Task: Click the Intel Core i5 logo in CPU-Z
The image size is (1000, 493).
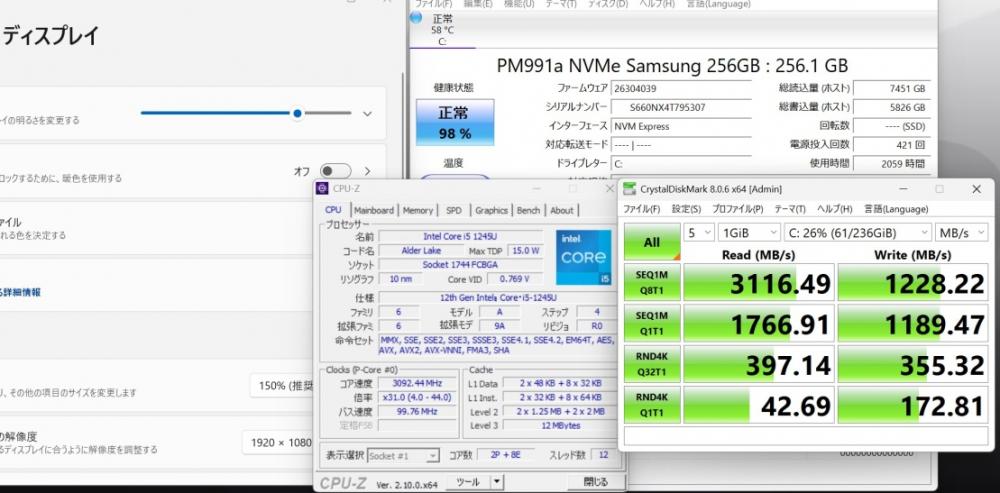Action: [x=584, y=256]
